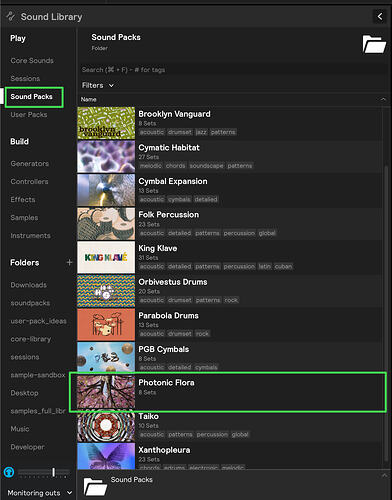Image resolution: width=392 pixels, height=500 pixels.
Task: Select the Xanthopleura title
Action: click(164, 450)
